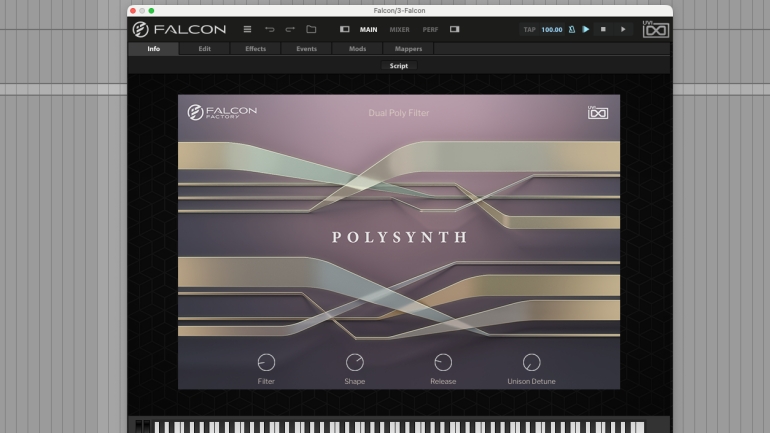770x433 pixels.
Task: Click the Unison Detune knob
Action: pos(531,362)
